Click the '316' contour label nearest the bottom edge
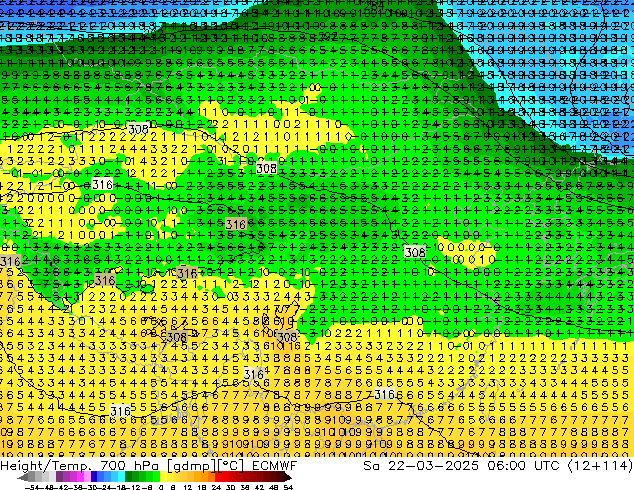634x490 pixels. pyautogui.click(x=120, y=411)
